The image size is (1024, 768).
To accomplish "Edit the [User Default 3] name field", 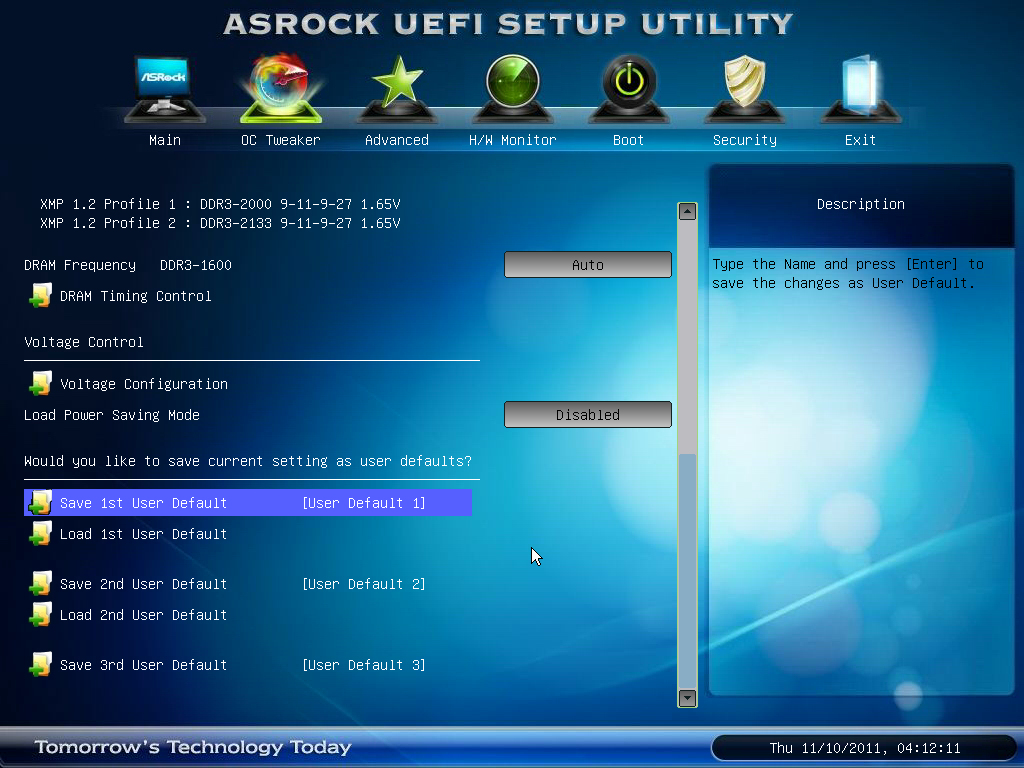I will coord(364,665).
